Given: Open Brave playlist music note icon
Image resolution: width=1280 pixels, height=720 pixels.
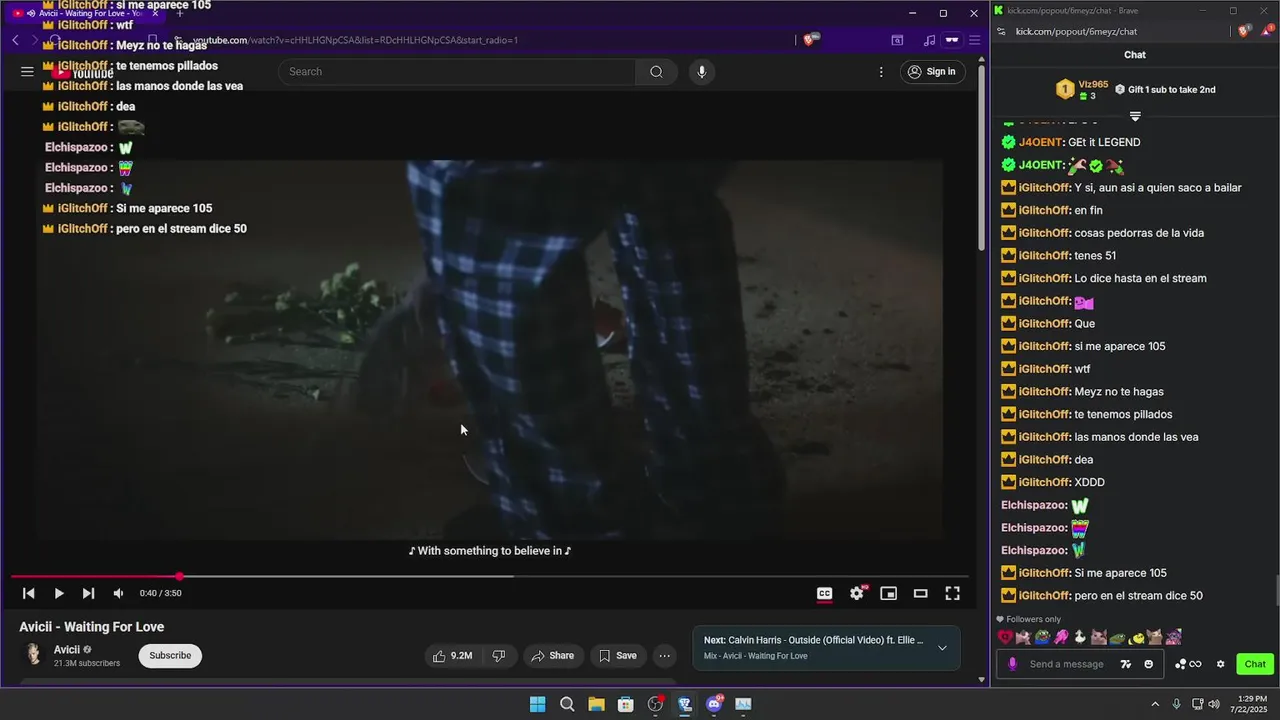Looking at the screenshot, I should [929, 40].
